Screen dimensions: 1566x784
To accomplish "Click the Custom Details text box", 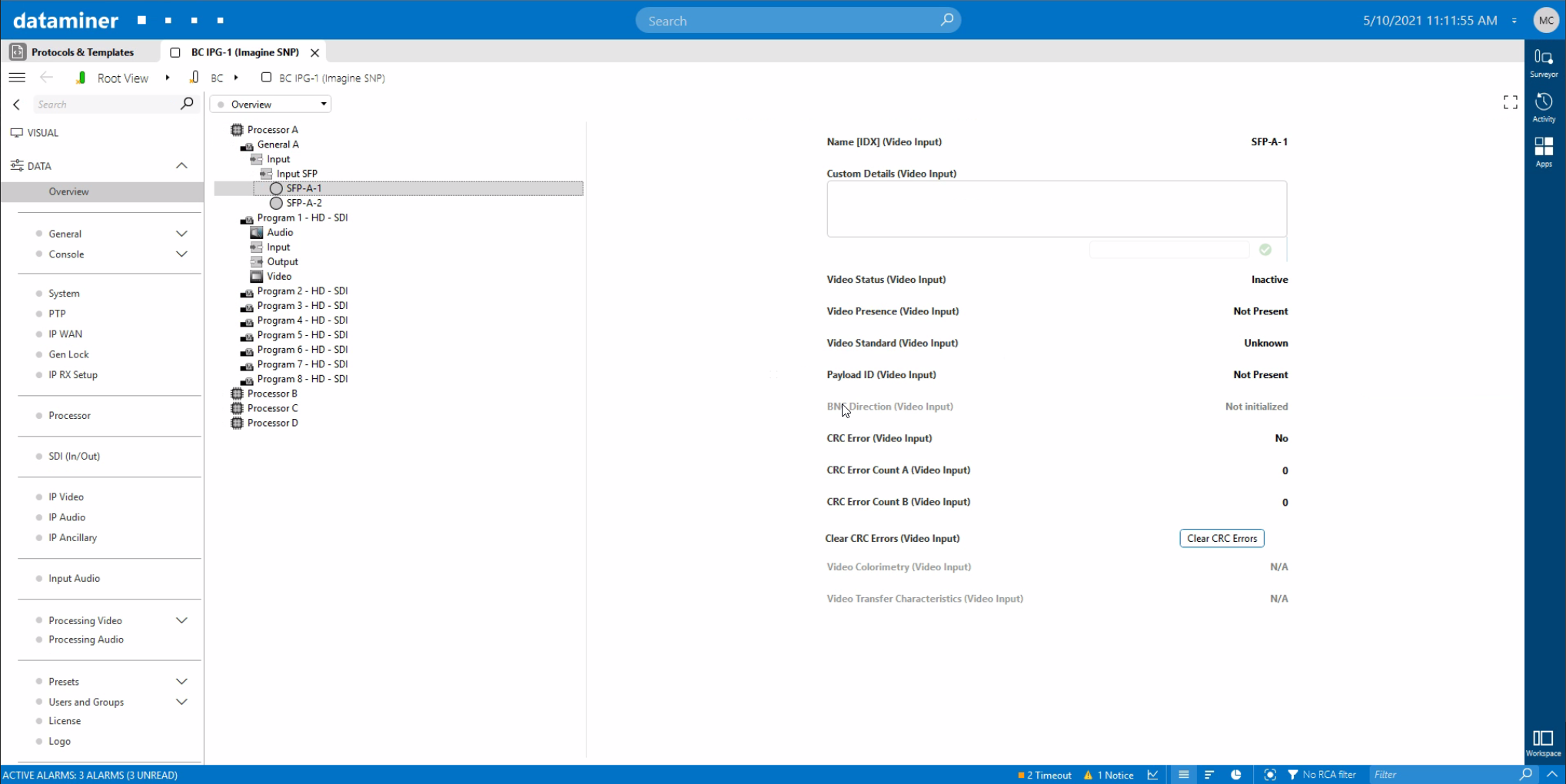I will [1056, 209].
